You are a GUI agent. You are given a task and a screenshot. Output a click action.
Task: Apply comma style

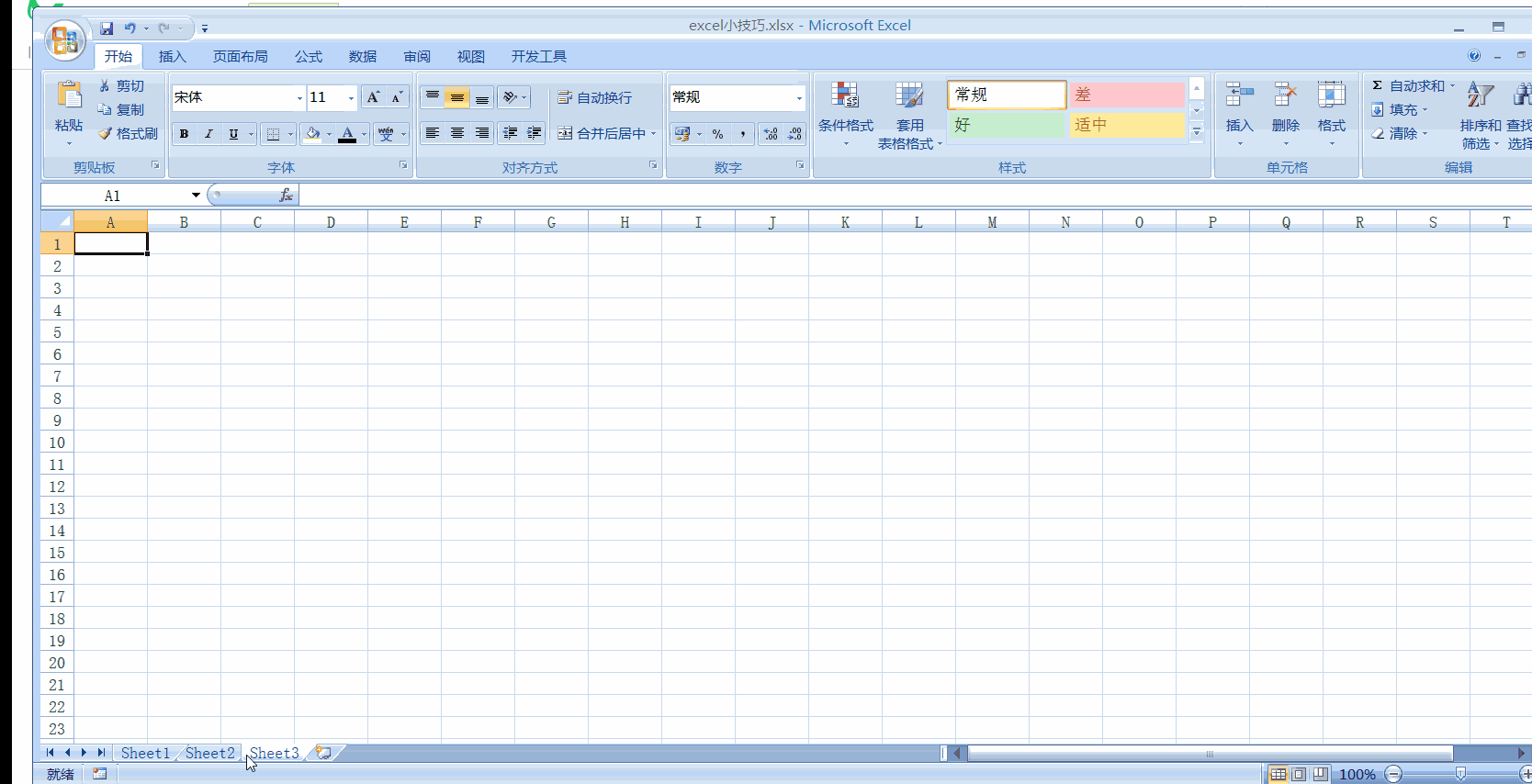(742, 134)
